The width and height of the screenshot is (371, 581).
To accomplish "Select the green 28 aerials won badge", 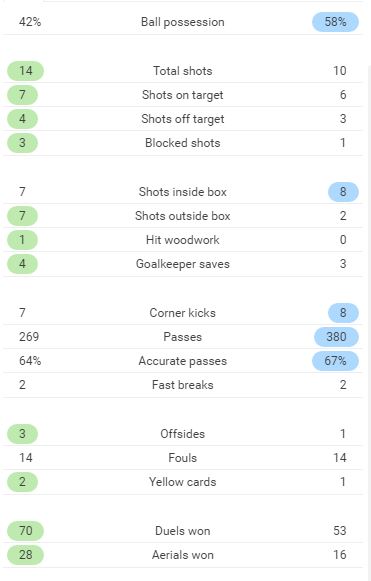I will coord(26,555).
